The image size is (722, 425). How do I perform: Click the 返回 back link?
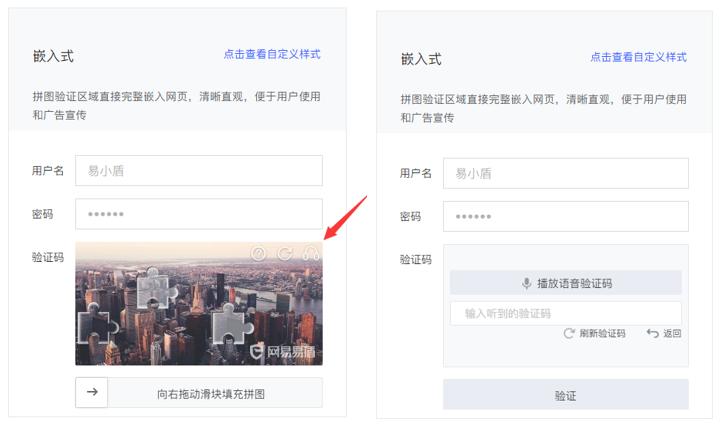point(671,333)
